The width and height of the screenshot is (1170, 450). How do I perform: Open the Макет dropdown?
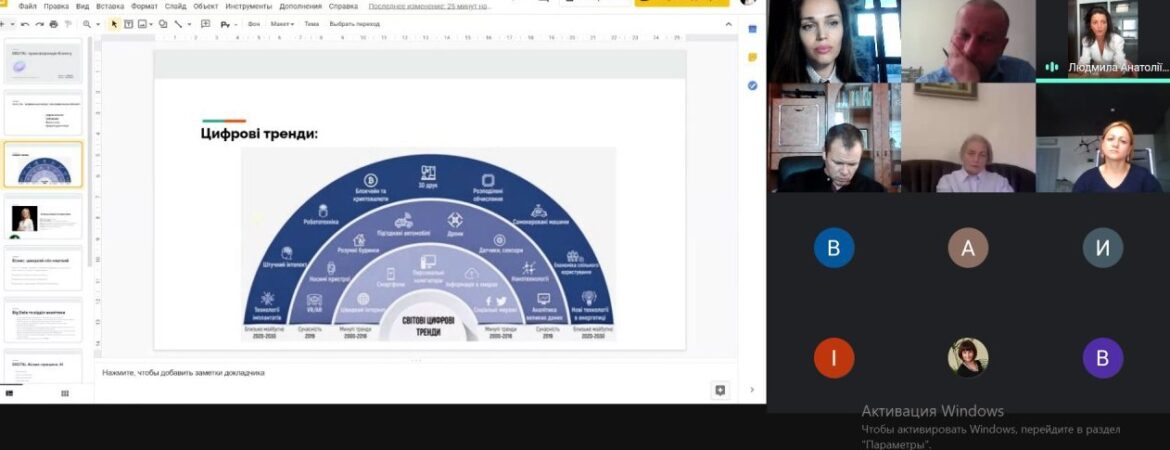[x=282, y=24]
